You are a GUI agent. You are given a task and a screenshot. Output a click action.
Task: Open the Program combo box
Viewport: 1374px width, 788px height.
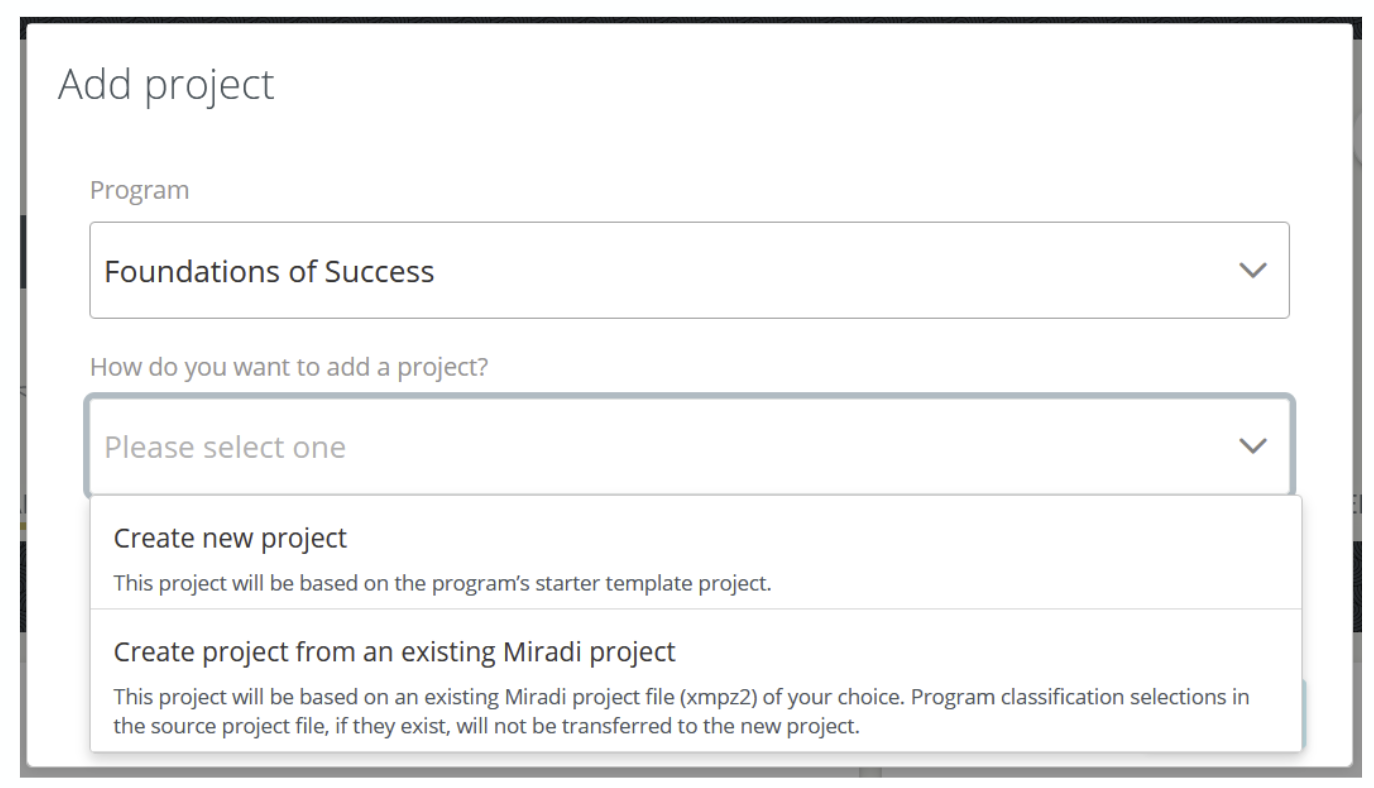point(688,271)
